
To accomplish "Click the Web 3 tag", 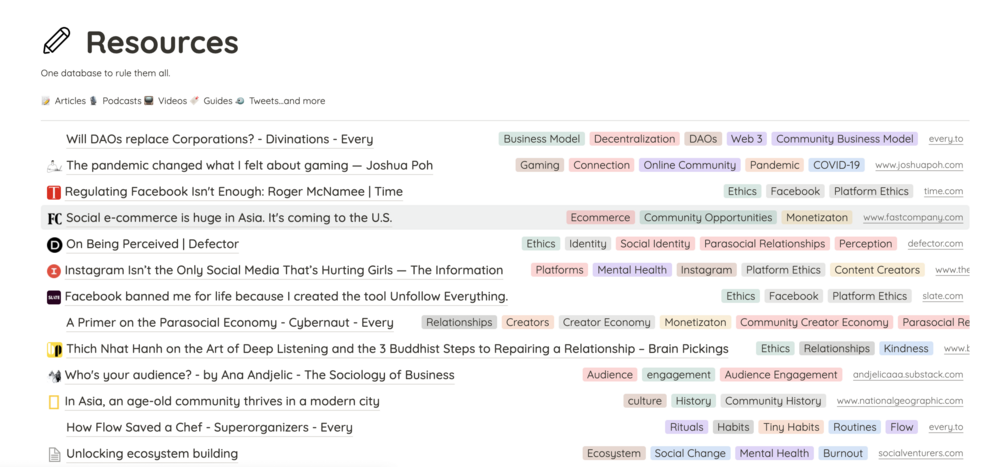I will click(747, 139).
